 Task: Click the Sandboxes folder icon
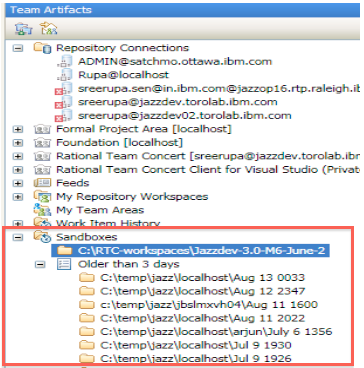click(x=42, y=237)
